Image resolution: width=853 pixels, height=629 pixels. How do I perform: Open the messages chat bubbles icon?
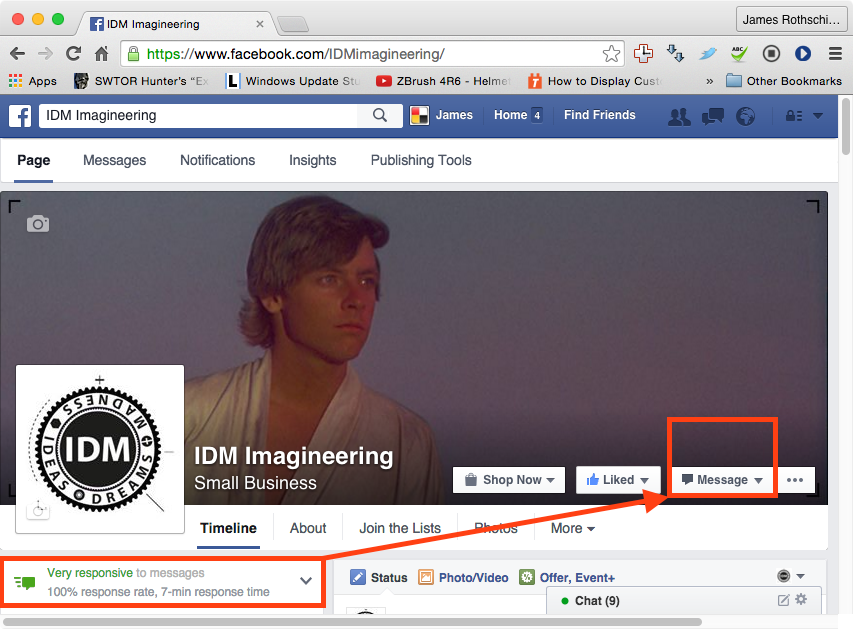[x=713, y=116]
